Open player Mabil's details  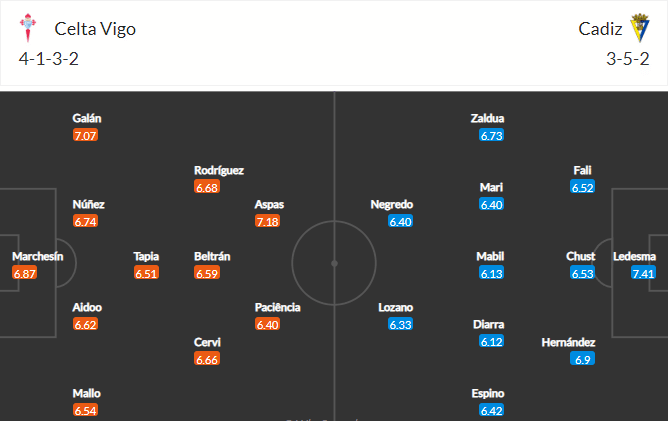coord(490,256)
